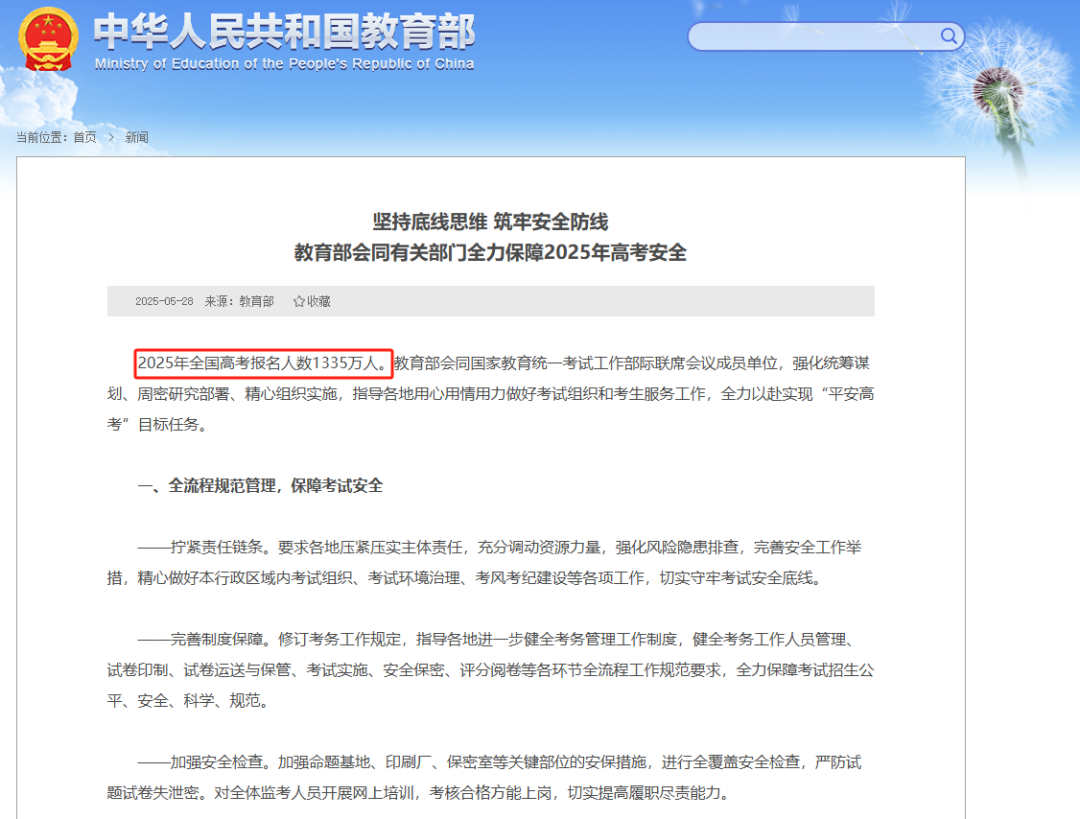1080x819 pixels.
Task: Click the source text 来源：教育部
Action: click(239, 301)
